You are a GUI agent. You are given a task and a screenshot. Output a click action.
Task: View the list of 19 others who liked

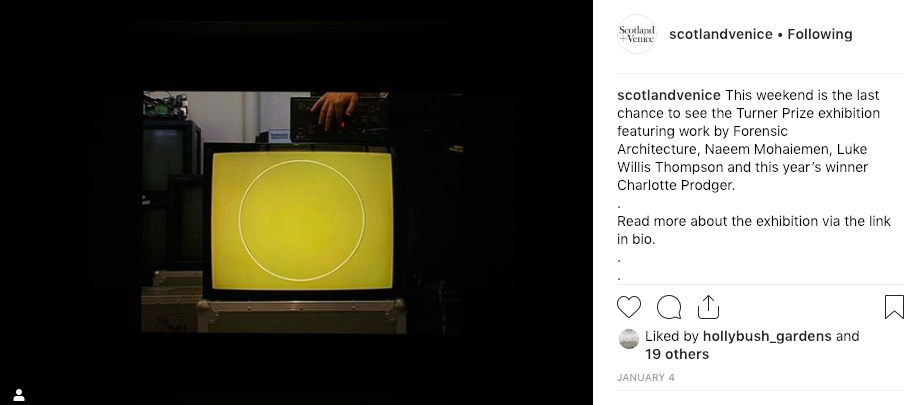click(x=677, y=354)
